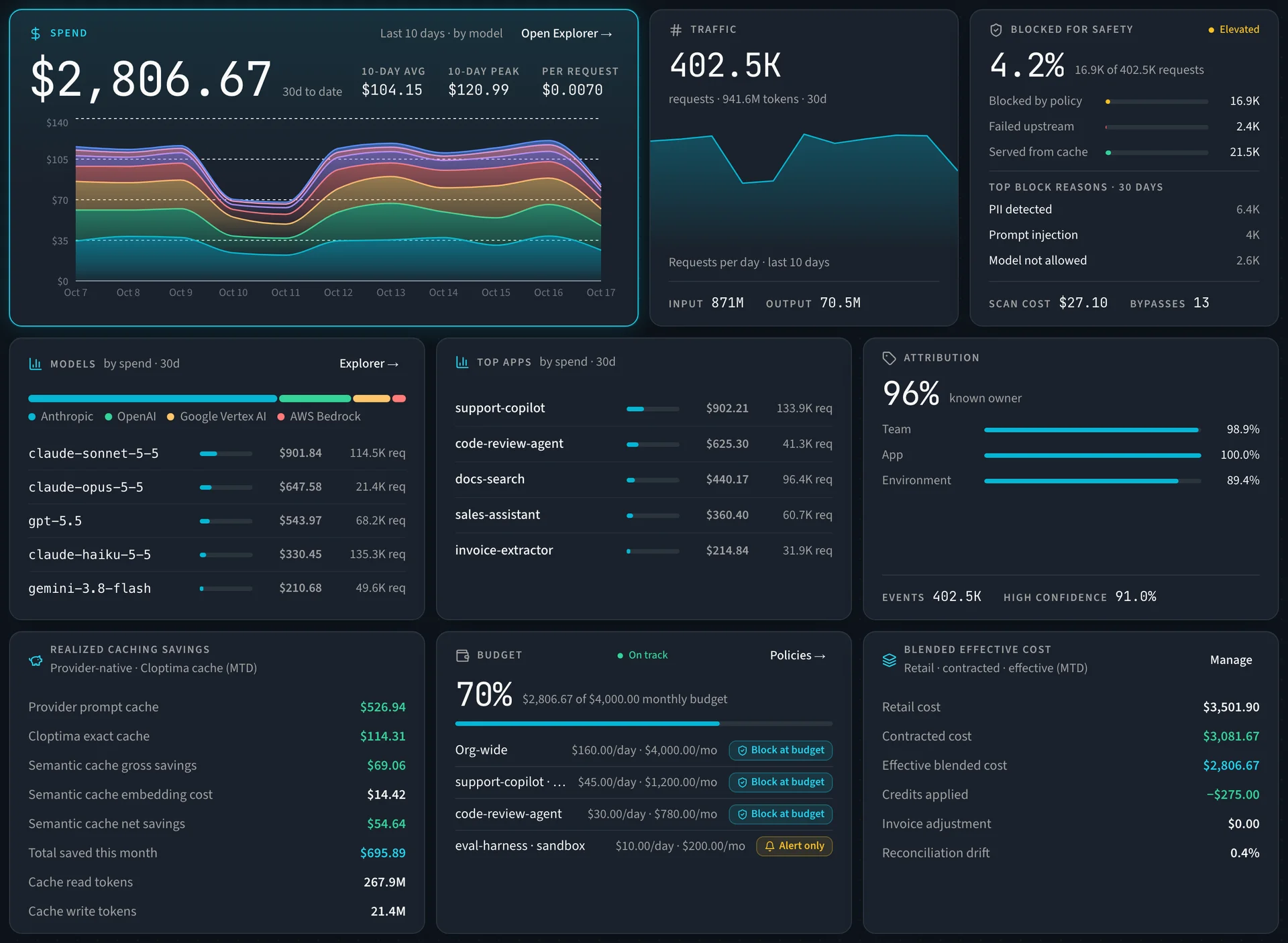Click the eval-harness sandbox budget row
Viewport: 1288px width, 943px height.
643,846
